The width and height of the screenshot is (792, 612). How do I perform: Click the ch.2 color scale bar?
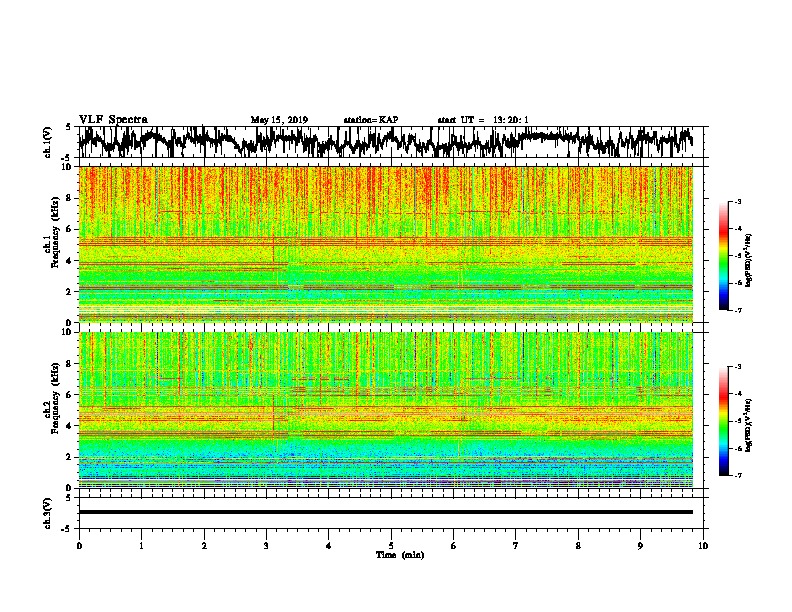[x=723, y=421]
